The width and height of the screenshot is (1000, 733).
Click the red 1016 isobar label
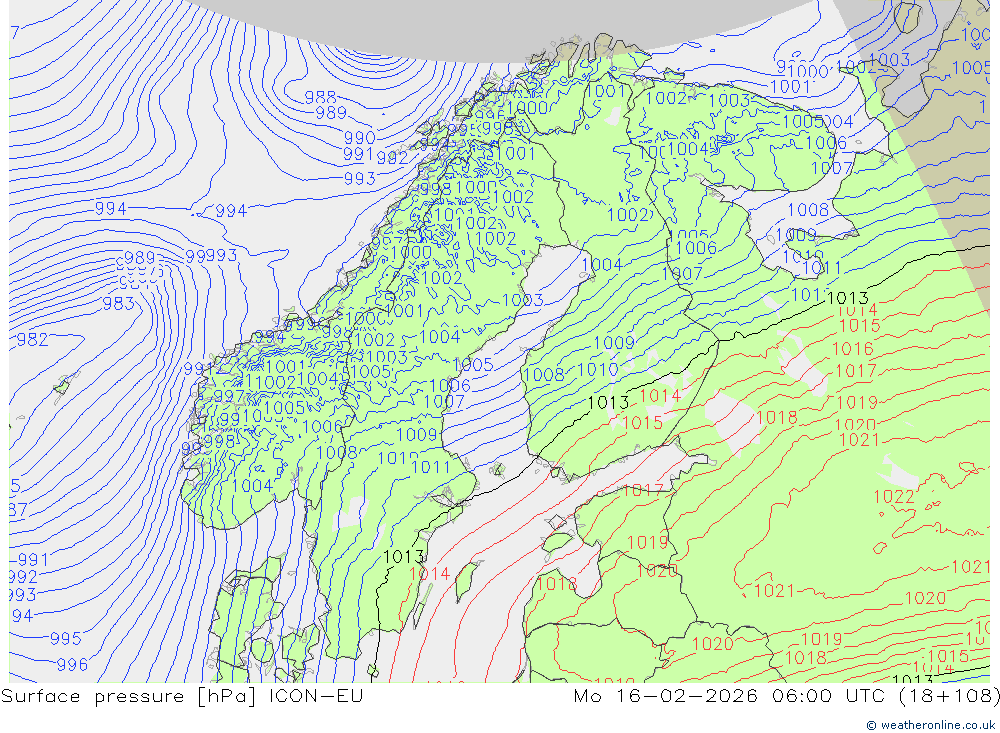pyautogui.click(x=853, y=349)
